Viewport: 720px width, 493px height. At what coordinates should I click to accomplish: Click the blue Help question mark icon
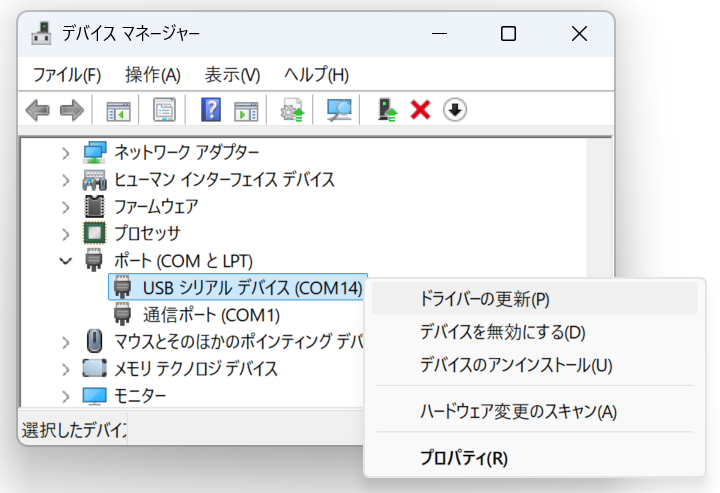point(211,110)
